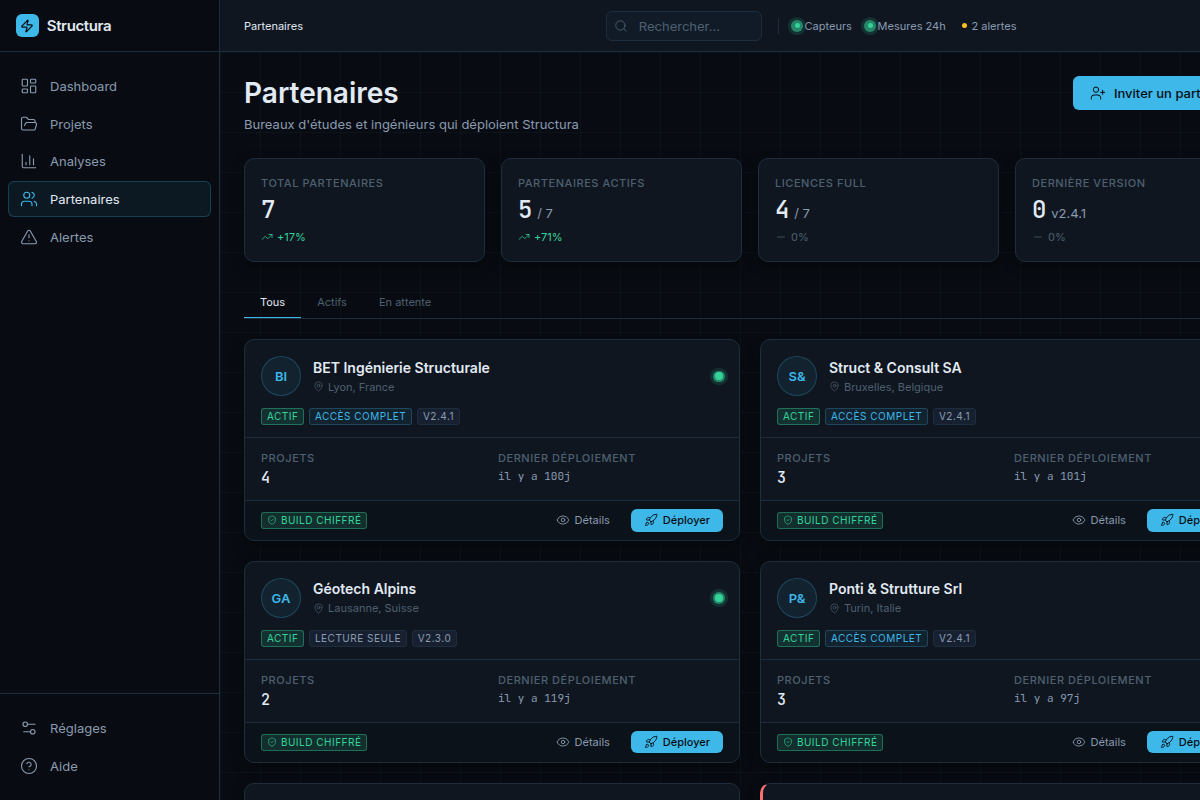Focus the Rechercher search field
Image resolution: width=1200 pixels, height=800 pixels.
point(684,26)
